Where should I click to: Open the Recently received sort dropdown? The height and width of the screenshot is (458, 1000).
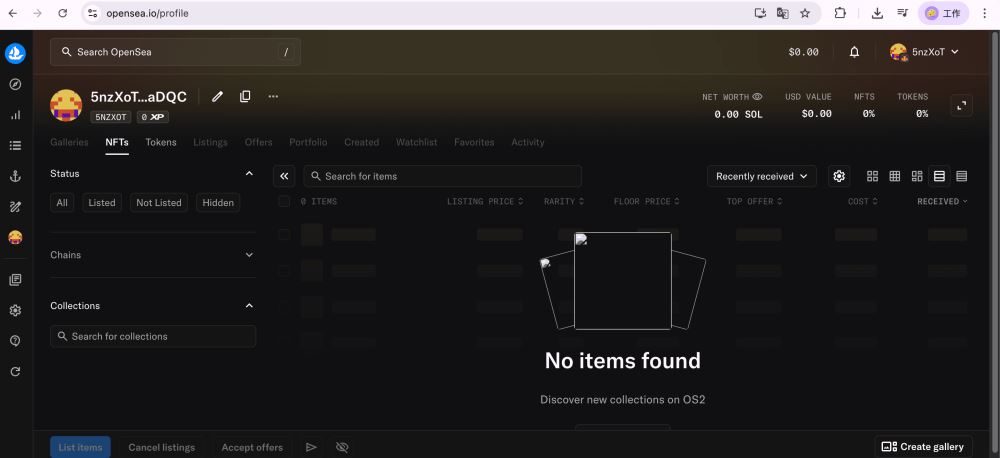click(762, 176)
